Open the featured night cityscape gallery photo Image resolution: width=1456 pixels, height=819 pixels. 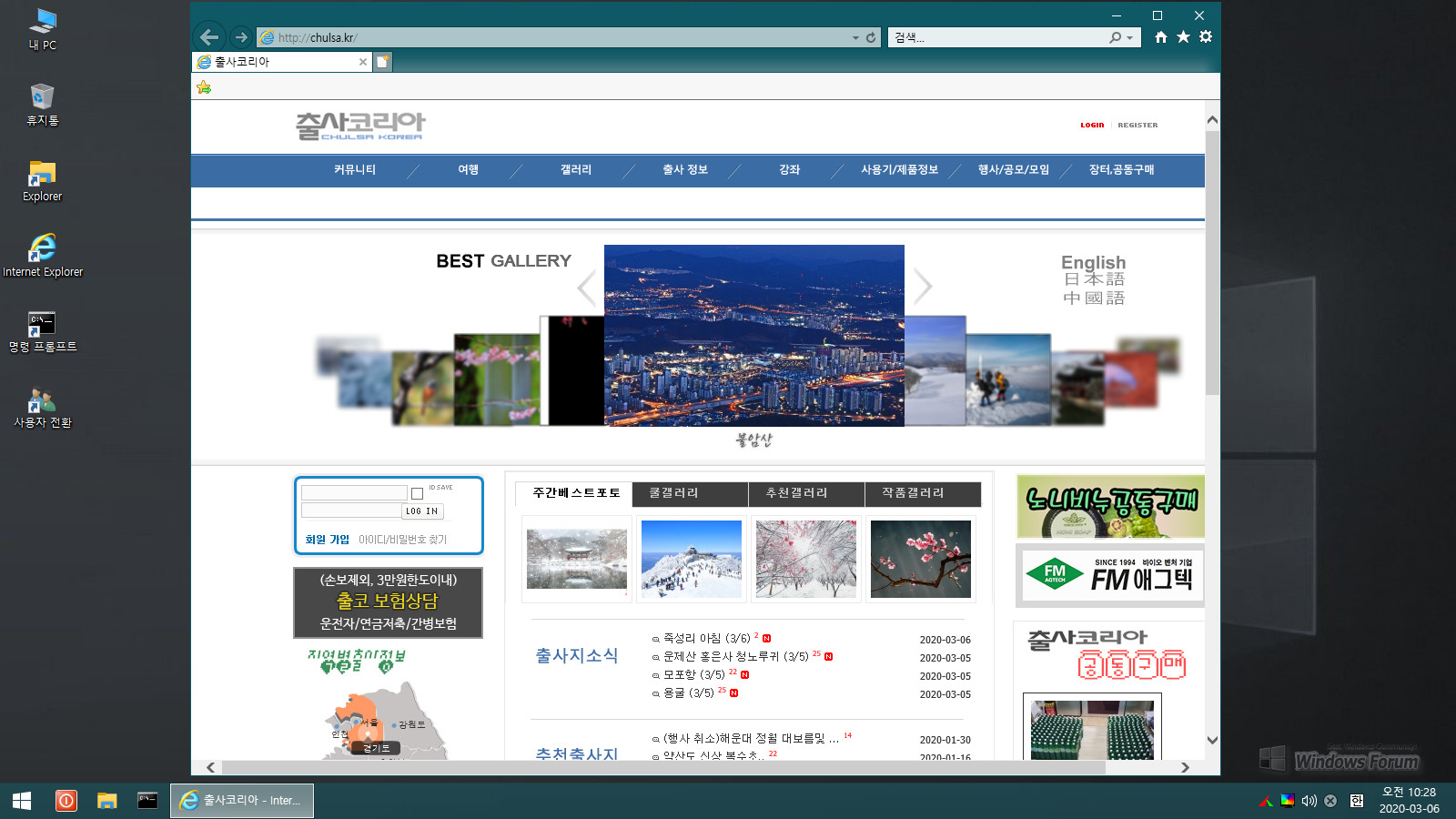754,335
